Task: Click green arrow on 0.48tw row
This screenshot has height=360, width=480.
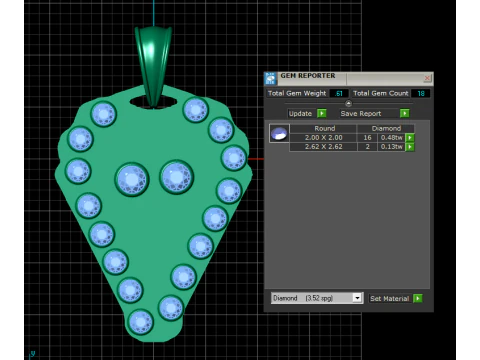Action: tap(410, 138)
